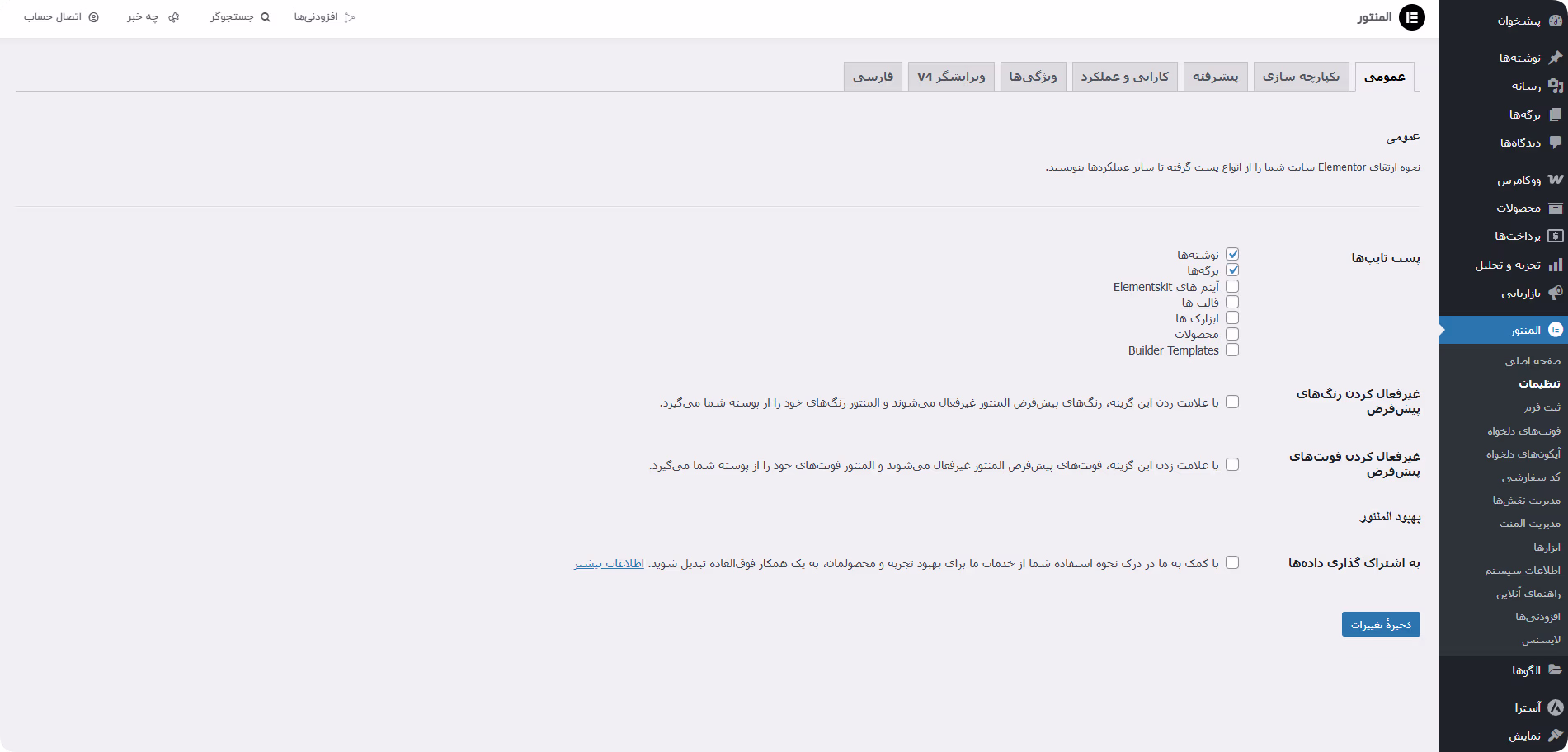Switch to the ویرایشگر V4 tab

click(951, 77)
